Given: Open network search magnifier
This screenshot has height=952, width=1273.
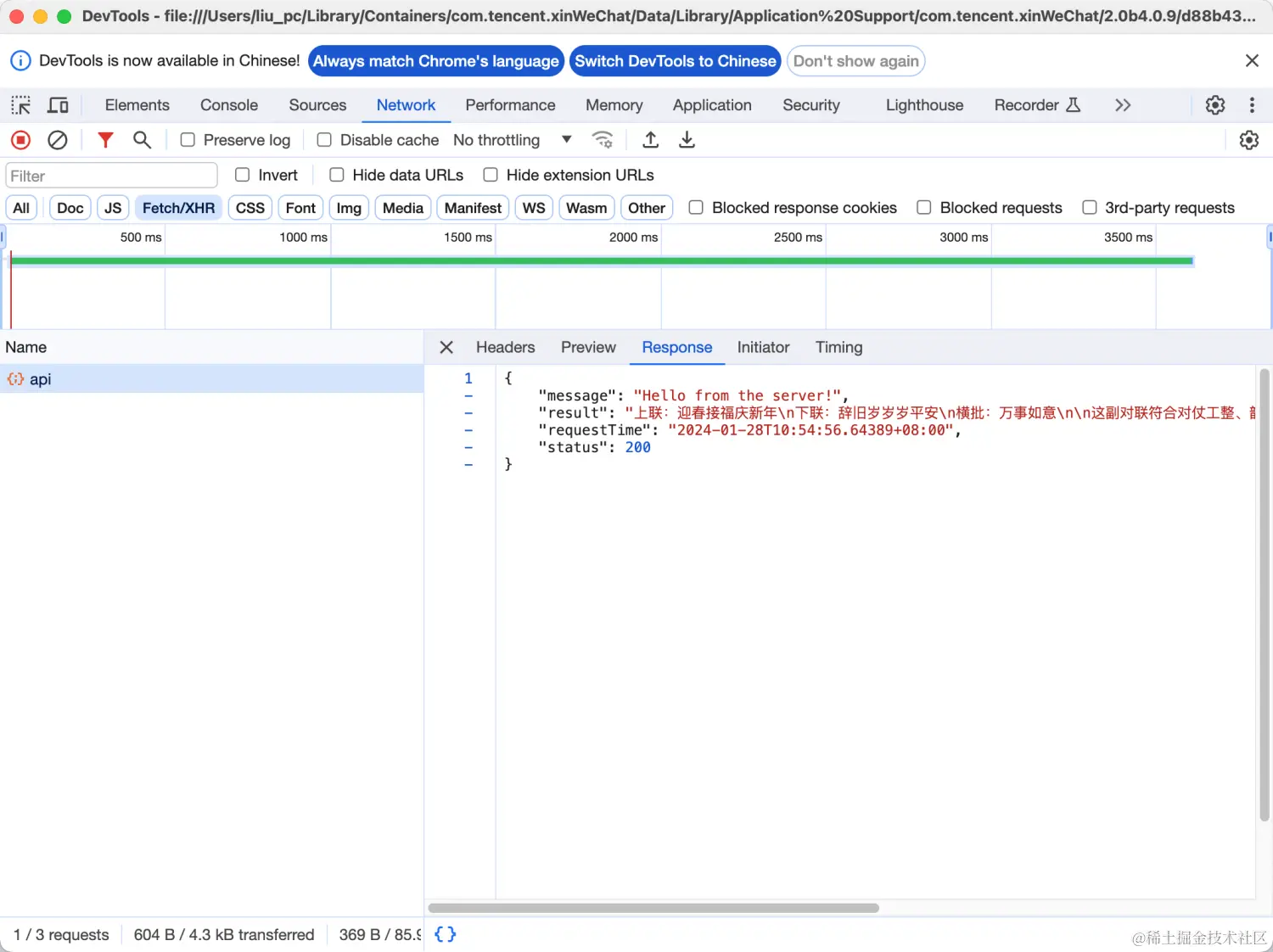Looking at the screenshot, I should pos(142,140).
